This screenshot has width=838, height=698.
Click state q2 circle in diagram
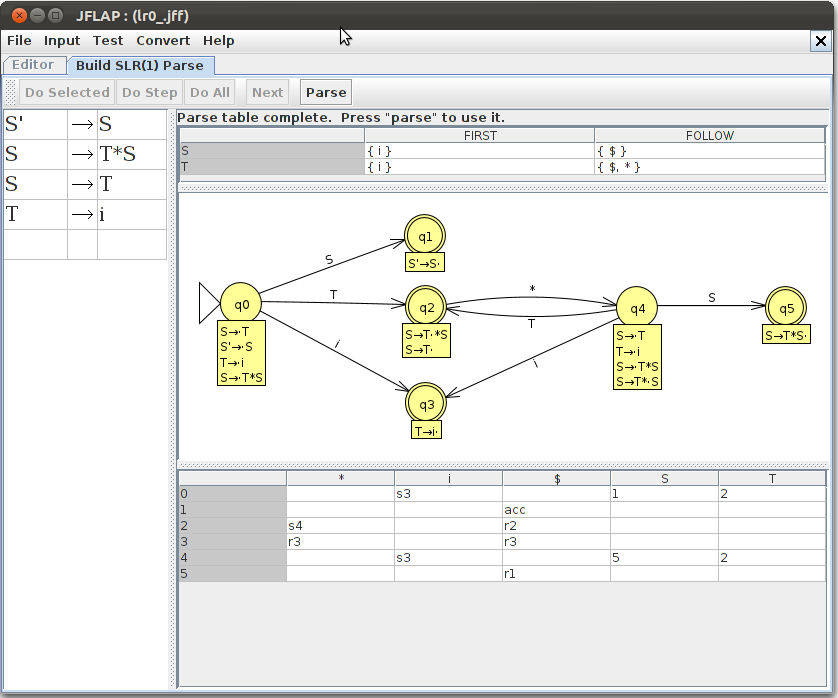click(425, 306)
